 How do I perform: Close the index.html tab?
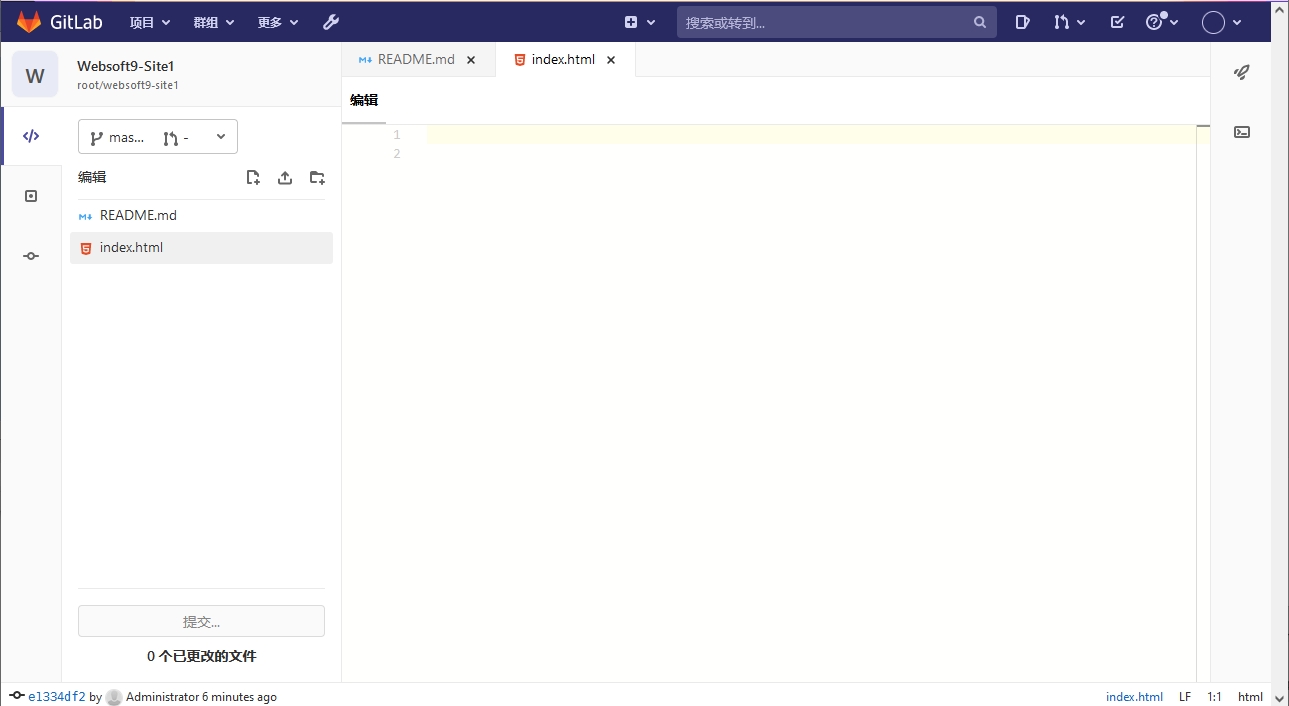[611, 60]
